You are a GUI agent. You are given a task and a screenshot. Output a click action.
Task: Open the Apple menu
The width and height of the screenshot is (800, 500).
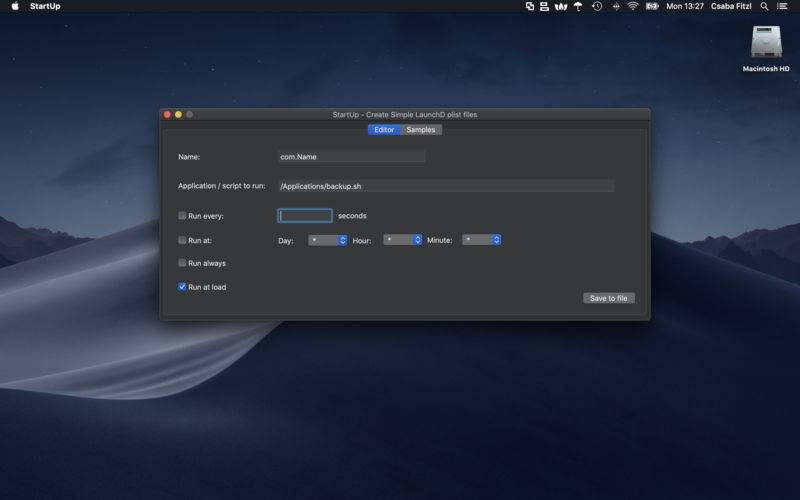pos(15,6)
